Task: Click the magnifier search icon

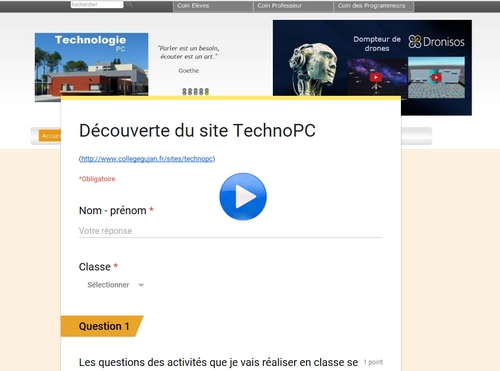Action: click(129, 4)
